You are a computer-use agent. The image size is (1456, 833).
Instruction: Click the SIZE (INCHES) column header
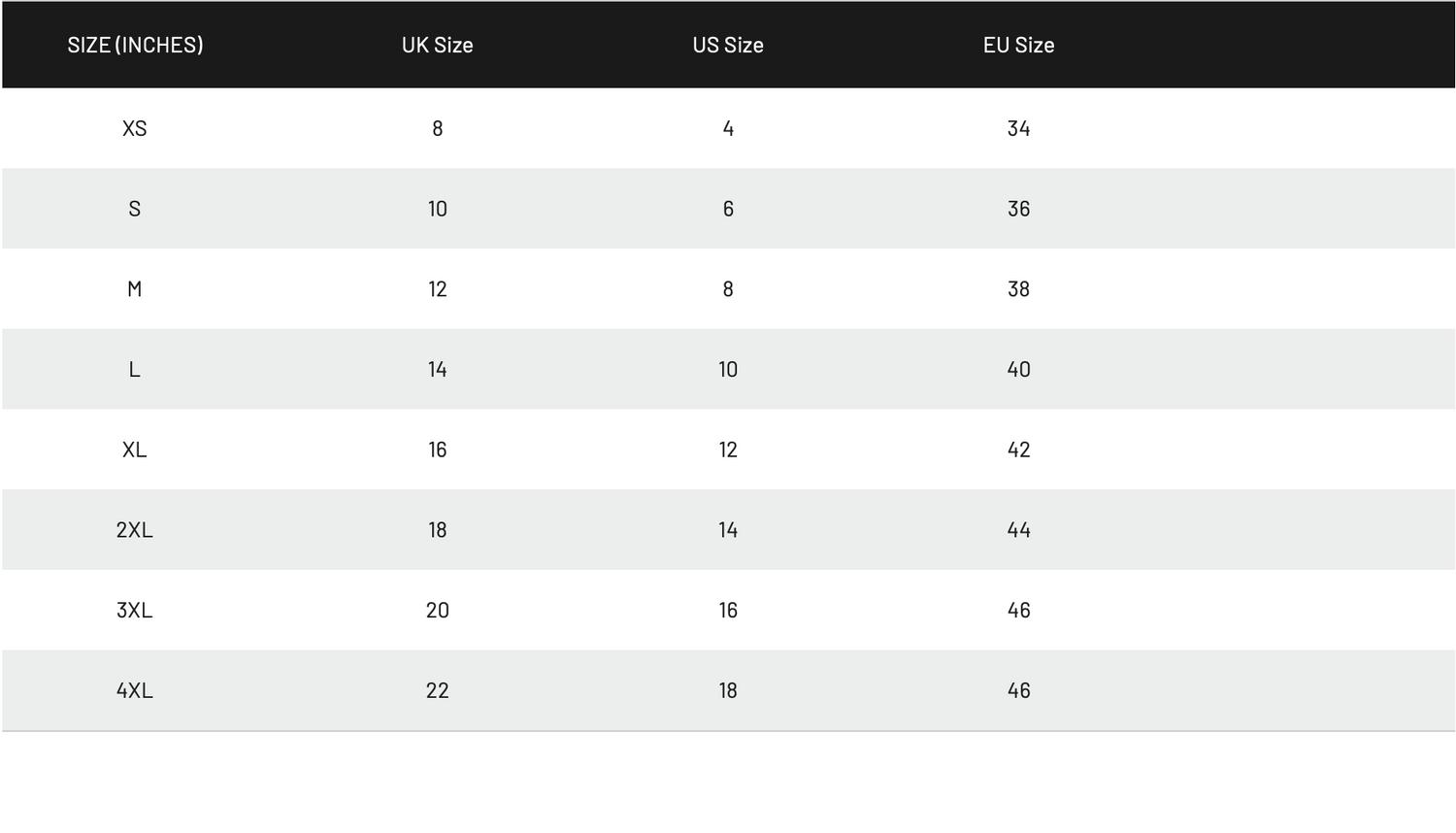135,45
